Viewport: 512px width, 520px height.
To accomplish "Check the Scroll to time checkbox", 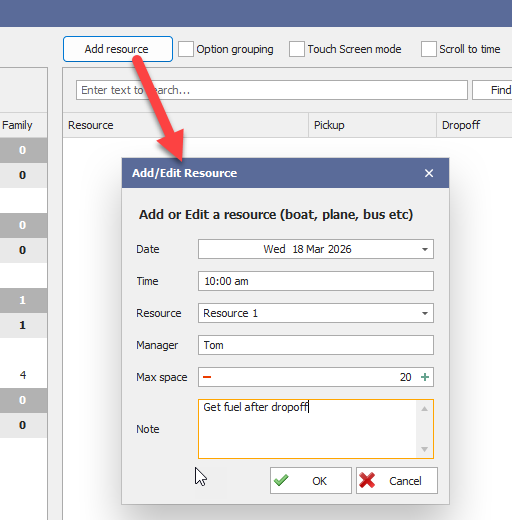I will click(429, 49).
